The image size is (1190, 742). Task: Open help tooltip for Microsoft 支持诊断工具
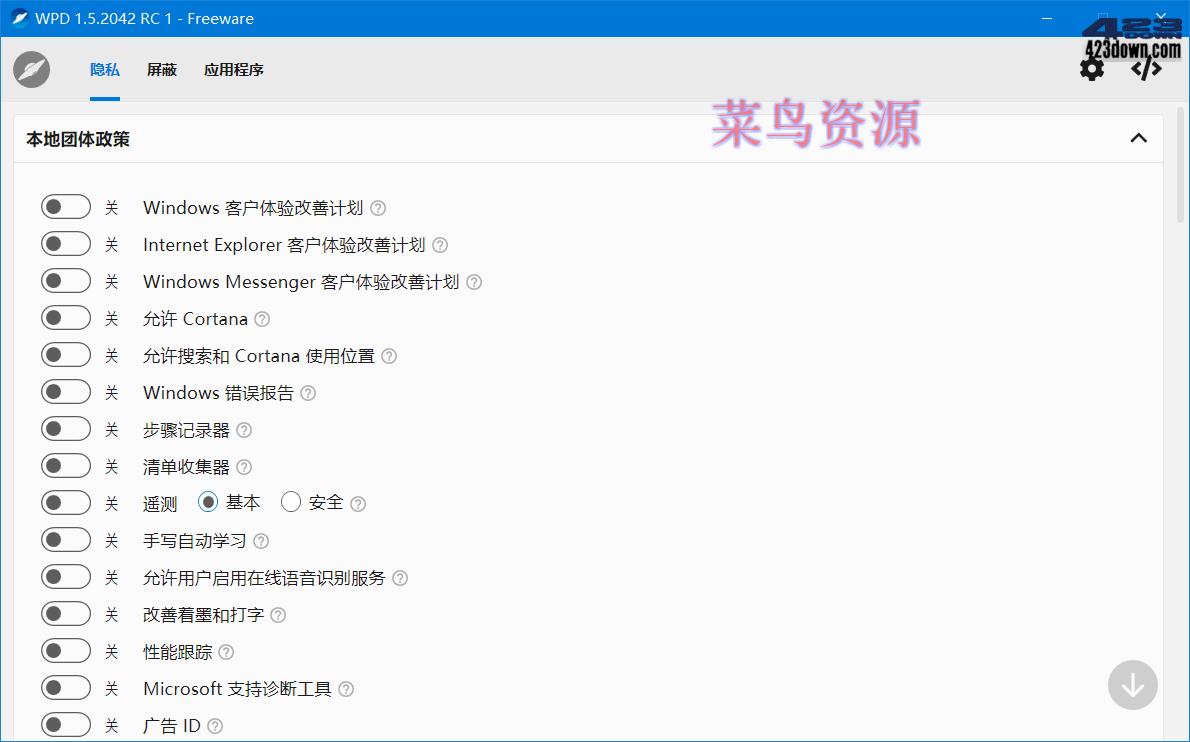(345, 688)
